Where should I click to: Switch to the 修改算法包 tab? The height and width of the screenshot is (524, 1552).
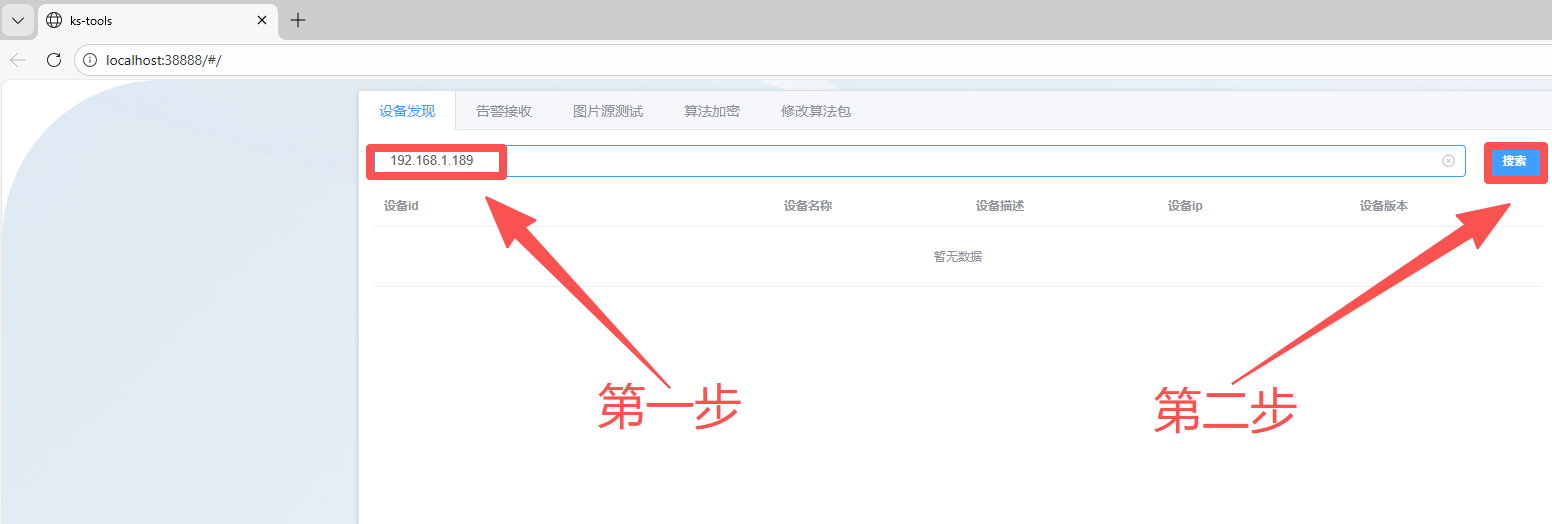tap(816, 111)
